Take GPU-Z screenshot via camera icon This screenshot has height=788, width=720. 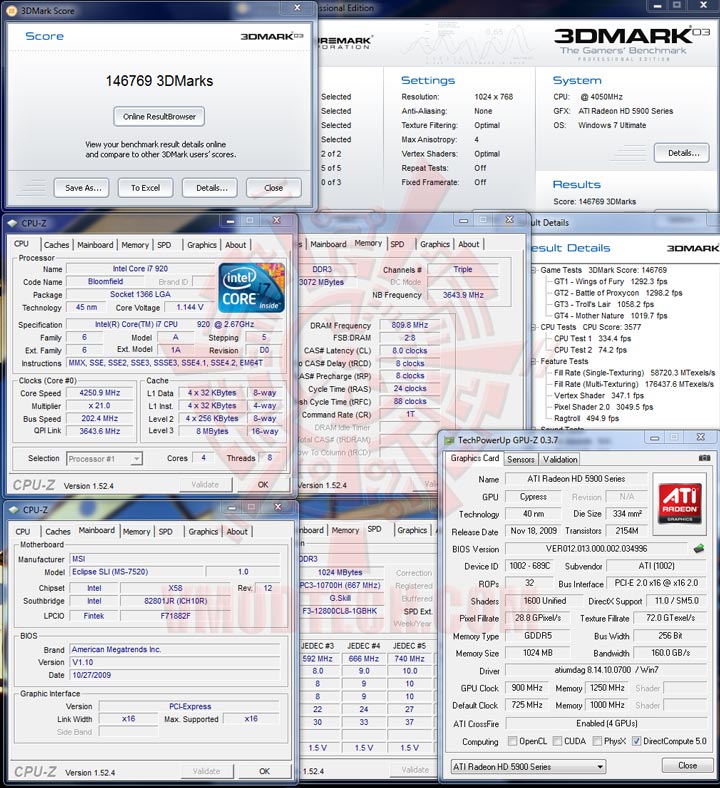point(704,458)
